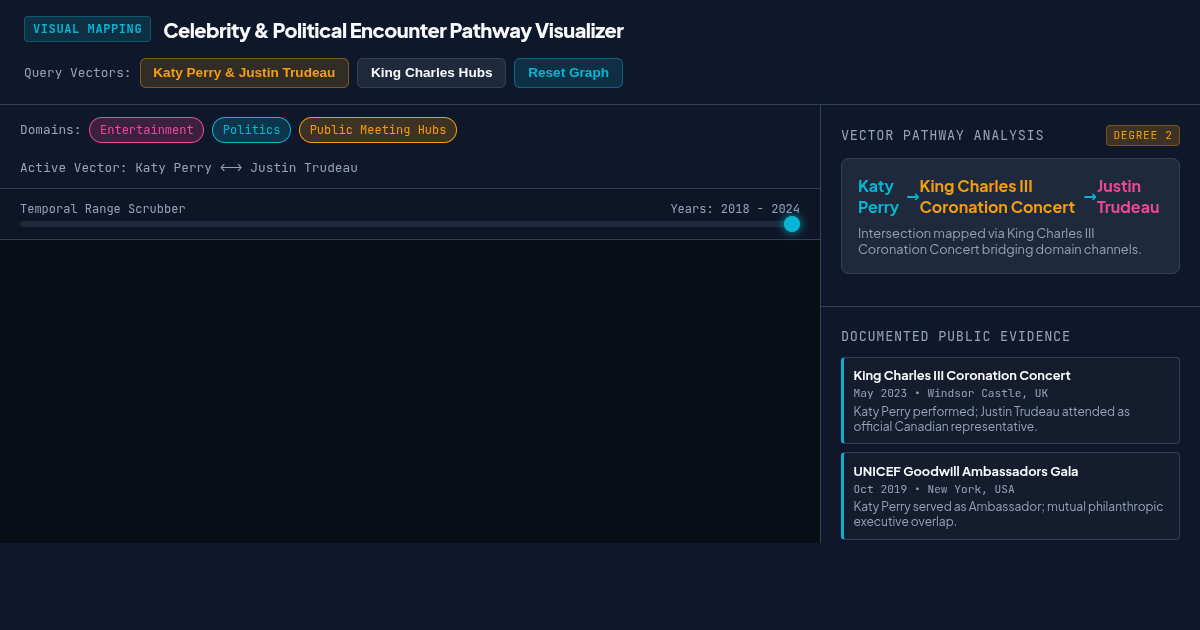Click the empty graph canvas area

click(410, 391)
